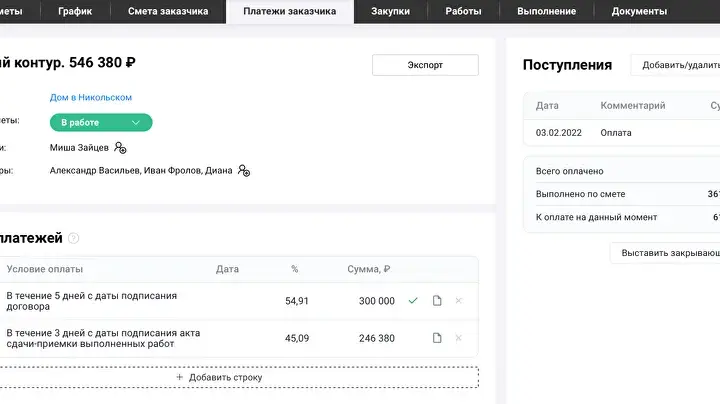Edit the 54,91 percent cell

tap(297, 301)
